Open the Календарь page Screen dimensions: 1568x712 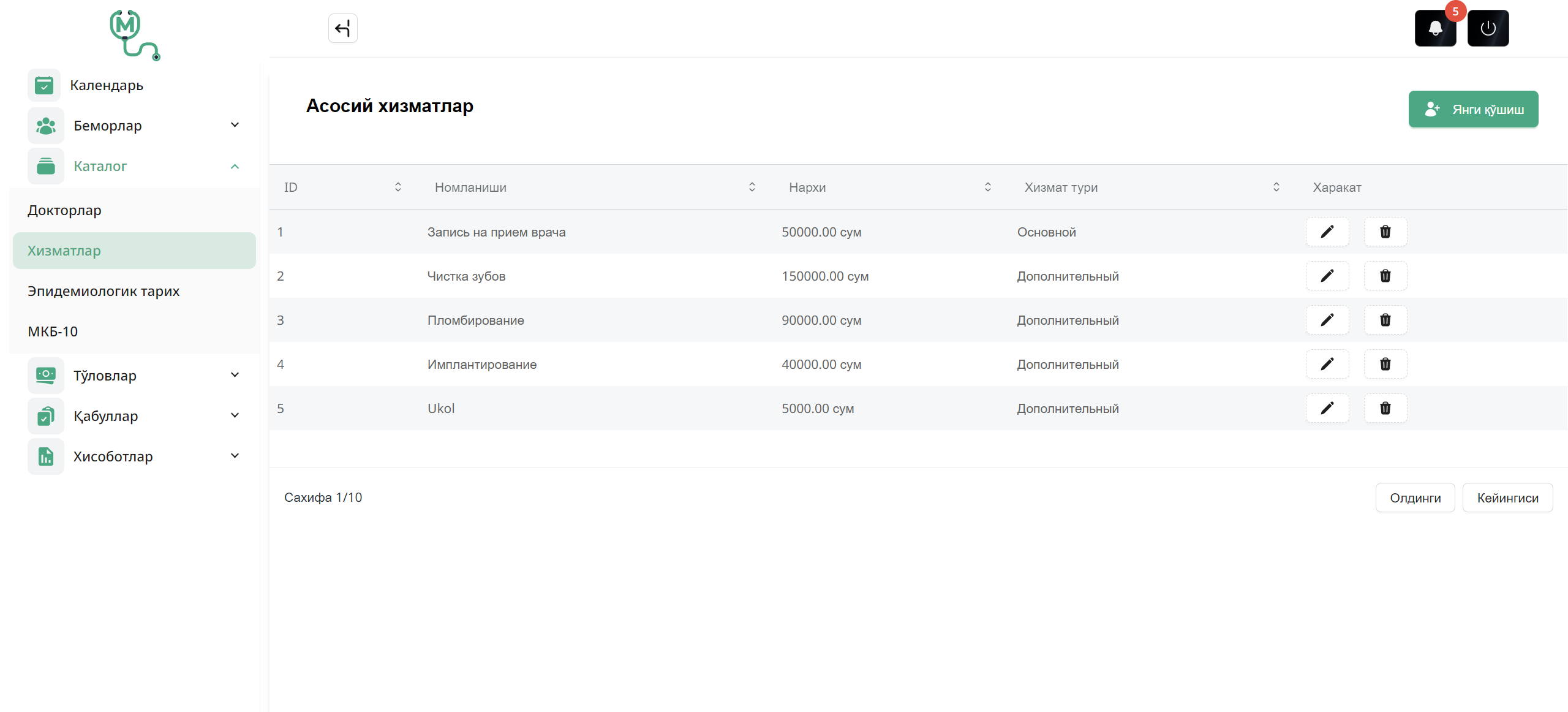[106, 85]
